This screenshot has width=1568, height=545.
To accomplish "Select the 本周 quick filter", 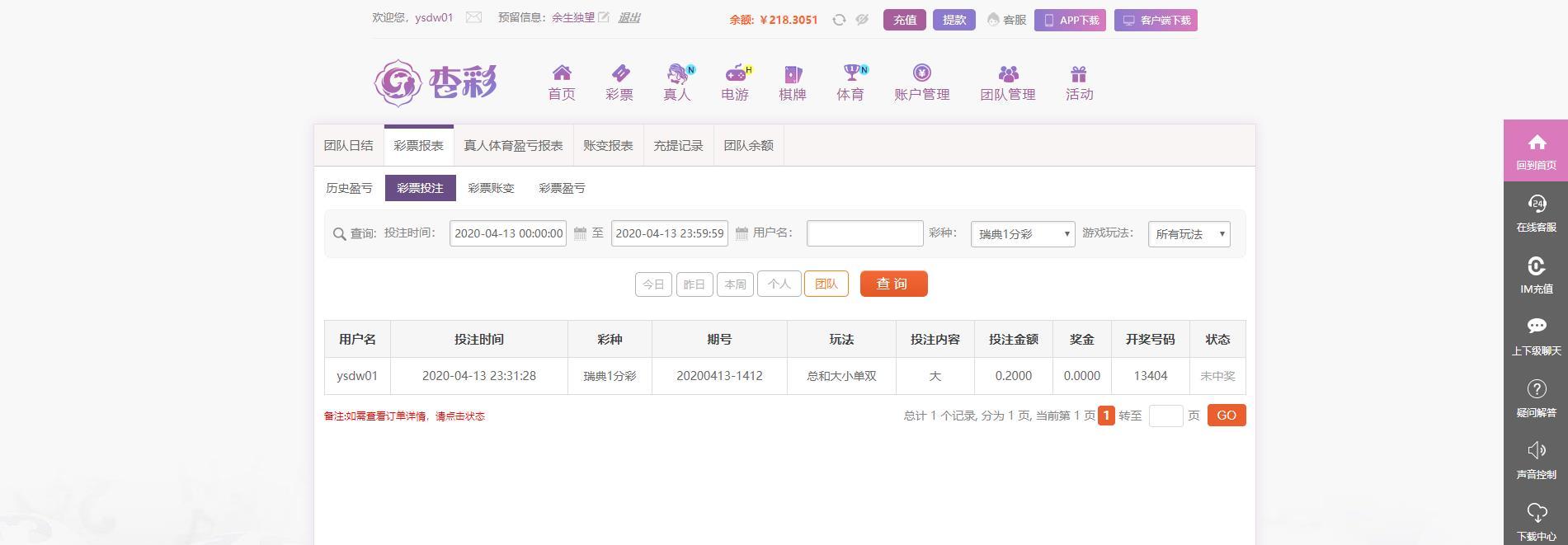I will [735, 284].
